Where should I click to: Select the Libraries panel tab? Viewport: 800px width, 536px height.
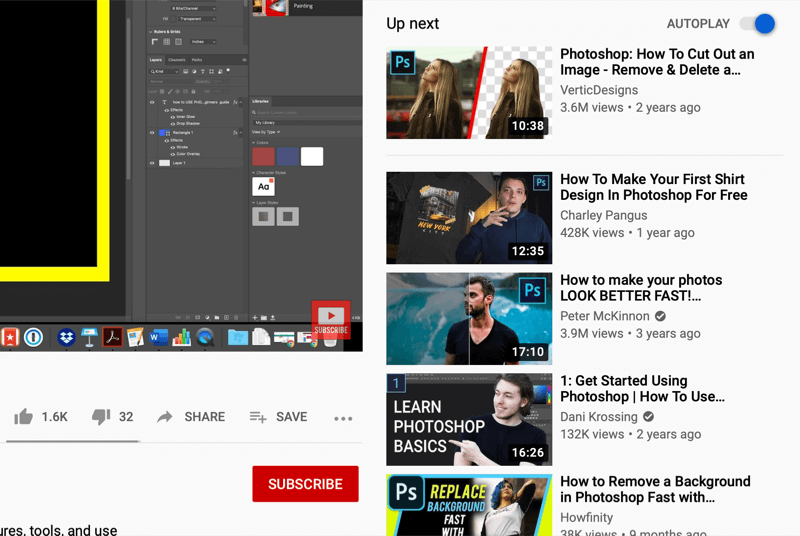coord(260,101)
